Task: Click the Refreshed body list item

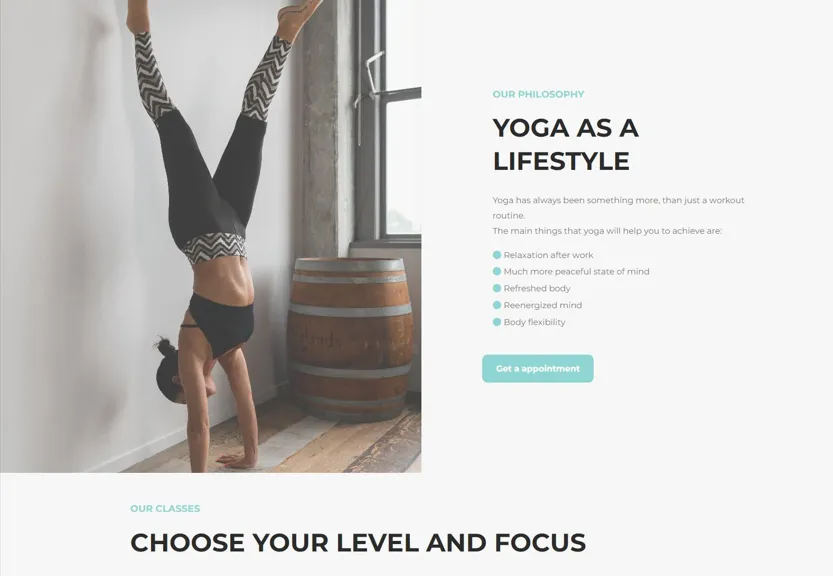Action: pyautogui.click(x=537, y=289)
